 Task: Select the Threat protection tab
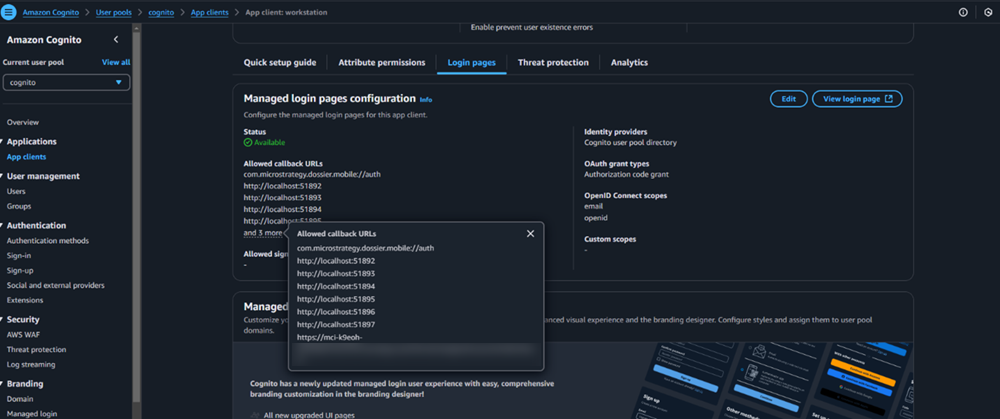[552, 62]
